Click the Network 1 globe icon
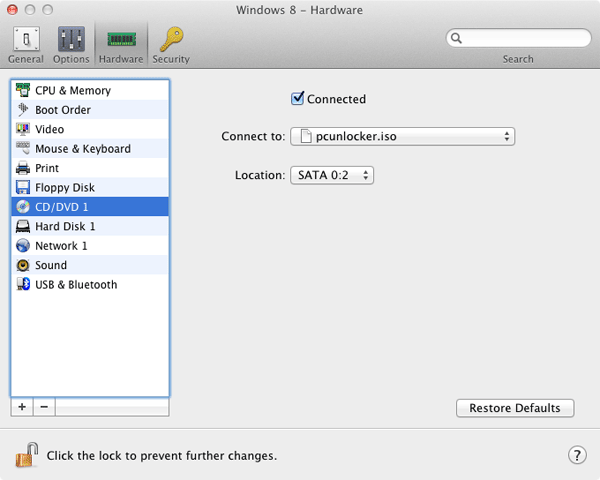The image size is (600, 480). pyautogui.click(x=23, y=246)
